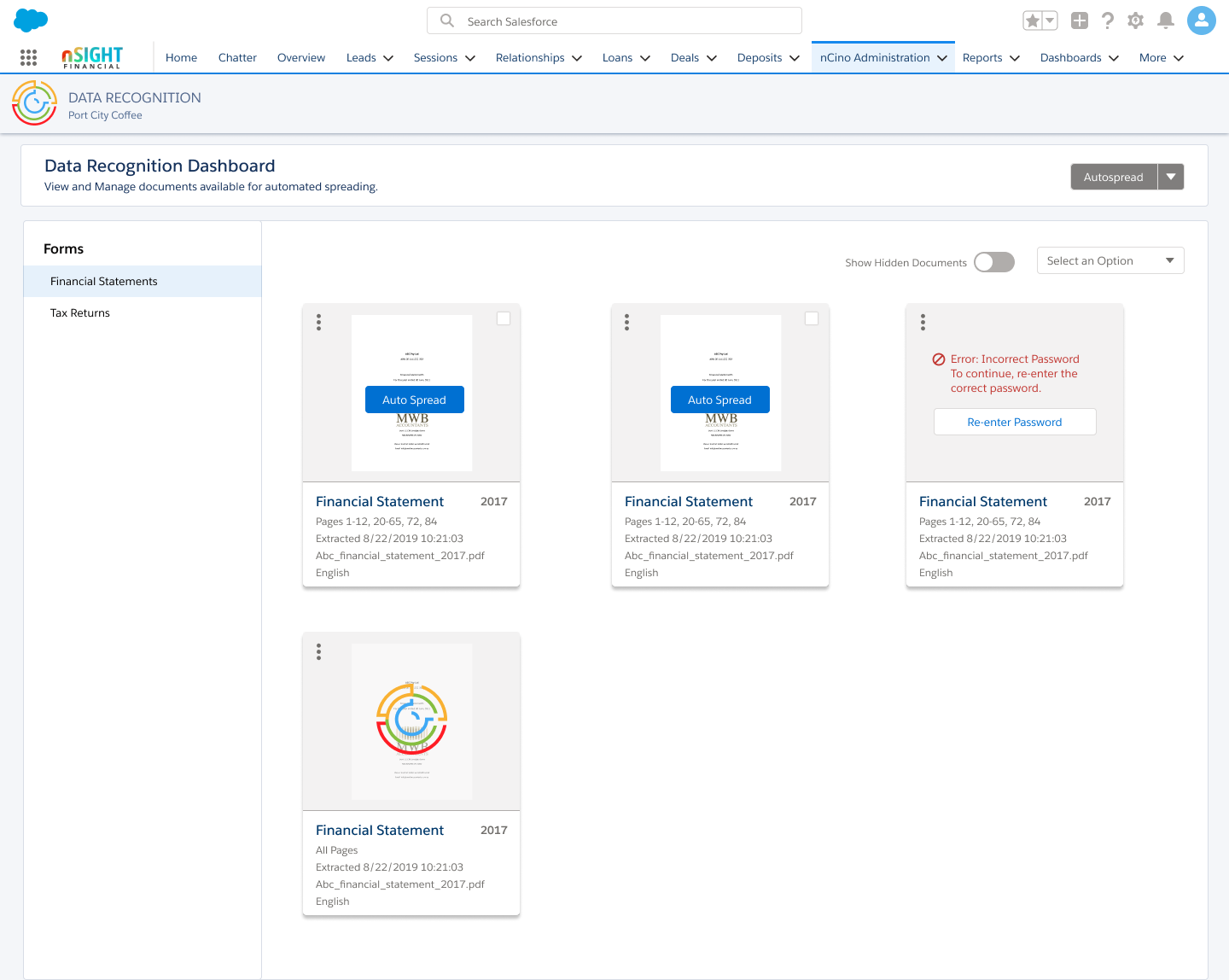The width and height of the screenshot is (1229, 980).
Task: Open the Select an Option dropdown
Action: pos(1110,260)
